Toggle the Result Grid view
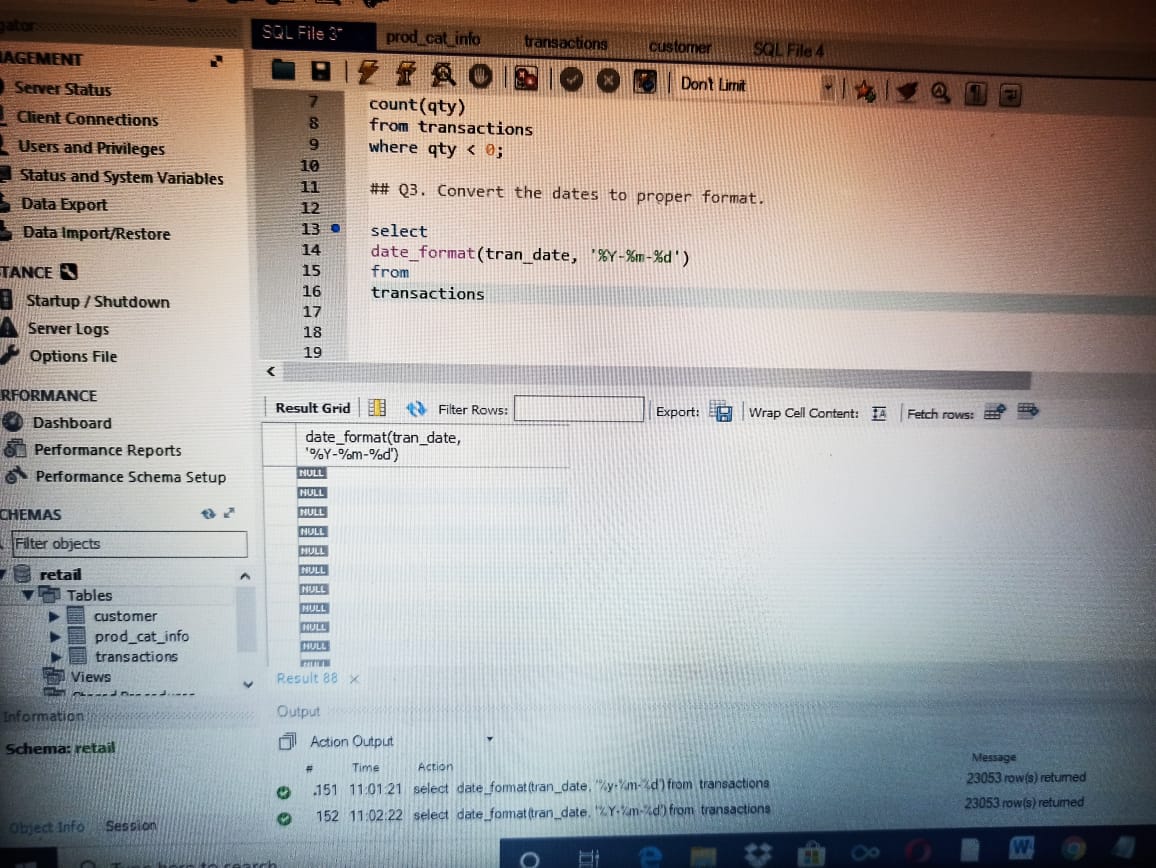1156x868 pixels. [x=375, y=408]
